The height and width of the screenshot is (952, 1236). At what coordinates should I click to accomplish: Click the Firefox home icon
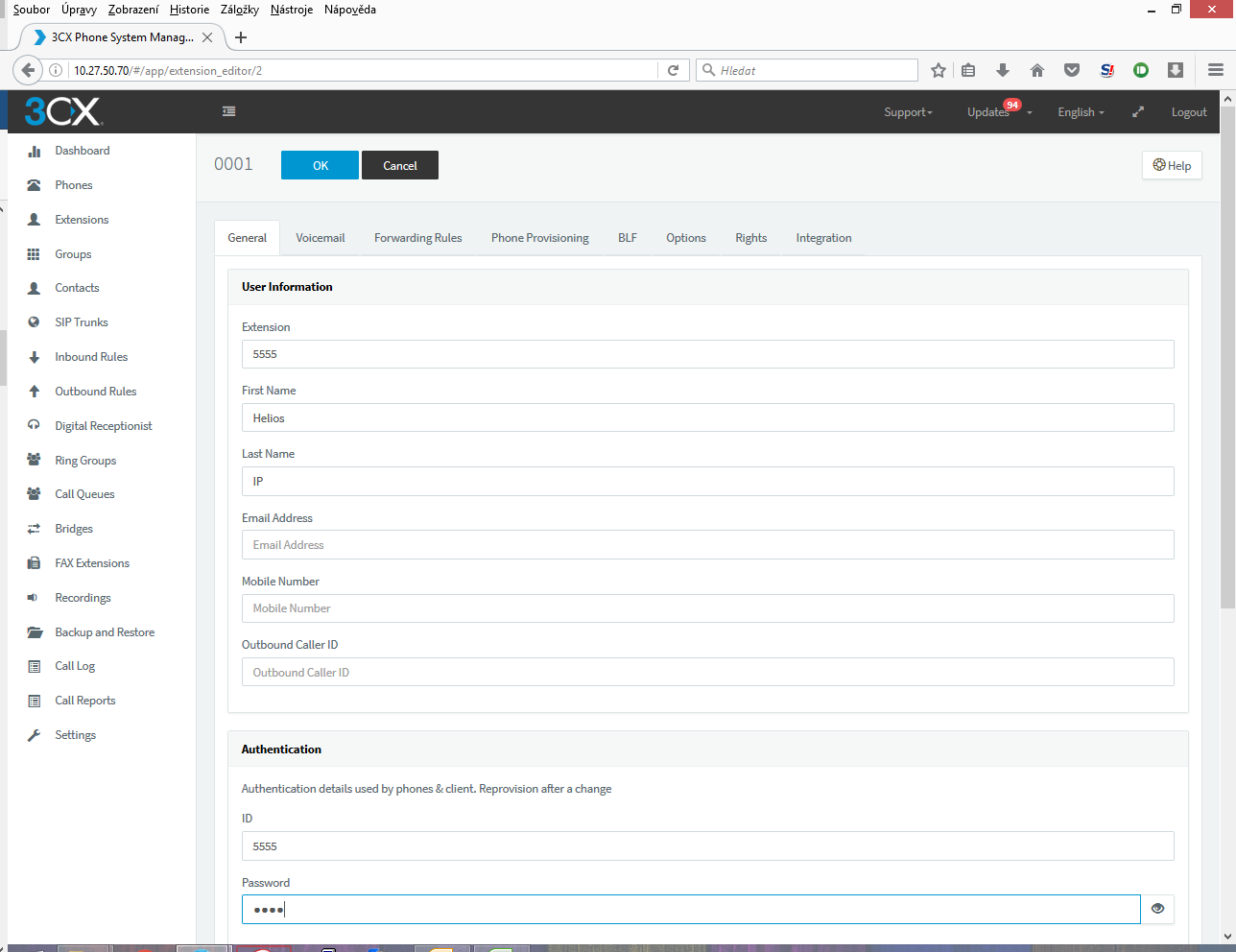1037,70
